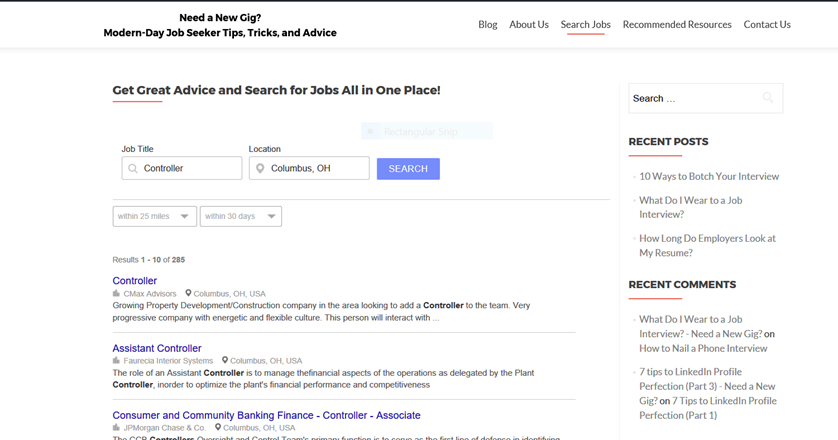The image size is (838, 440).
Task: Open the Assistant Controller job listing
Action: (x=157, y=348)
